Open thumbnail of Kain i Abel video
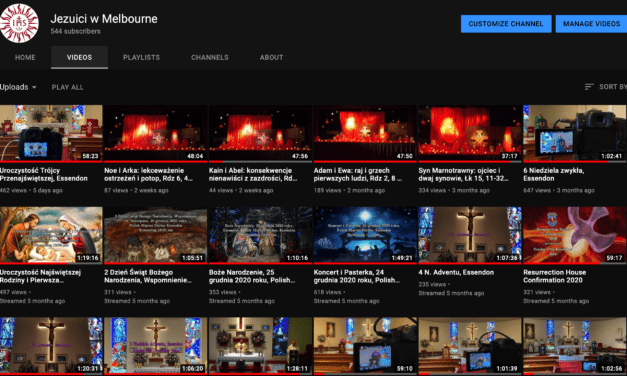The image size is (627, 376). pyautogui.click(x=260, y=134)
